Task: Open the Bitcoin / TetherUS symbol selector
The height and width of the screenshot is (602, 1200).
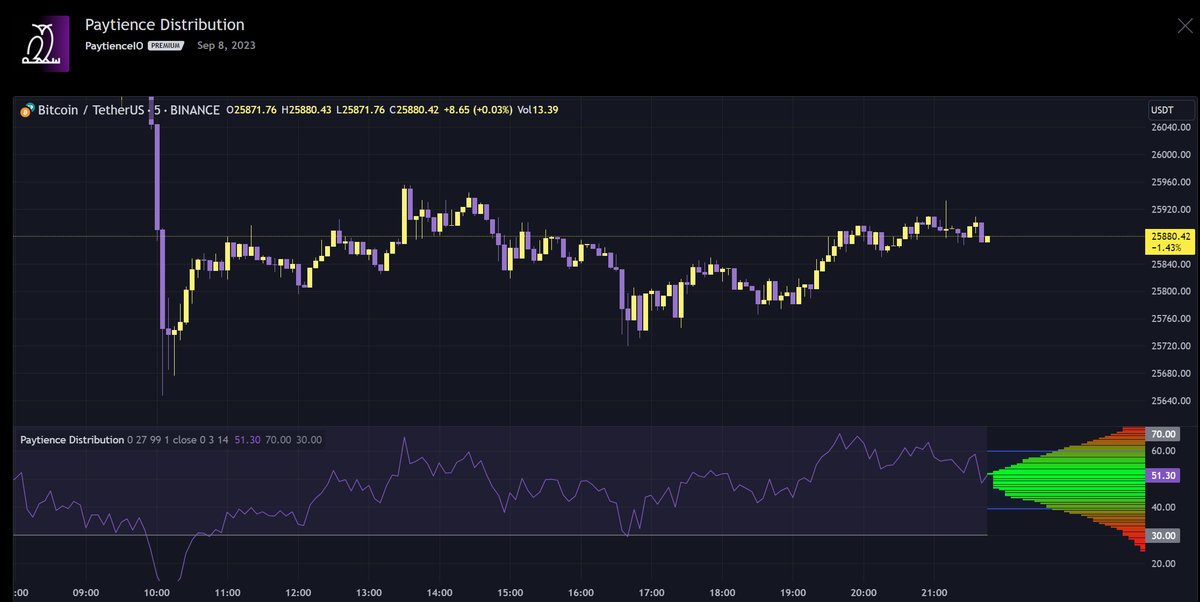Action: pos(88,110)
